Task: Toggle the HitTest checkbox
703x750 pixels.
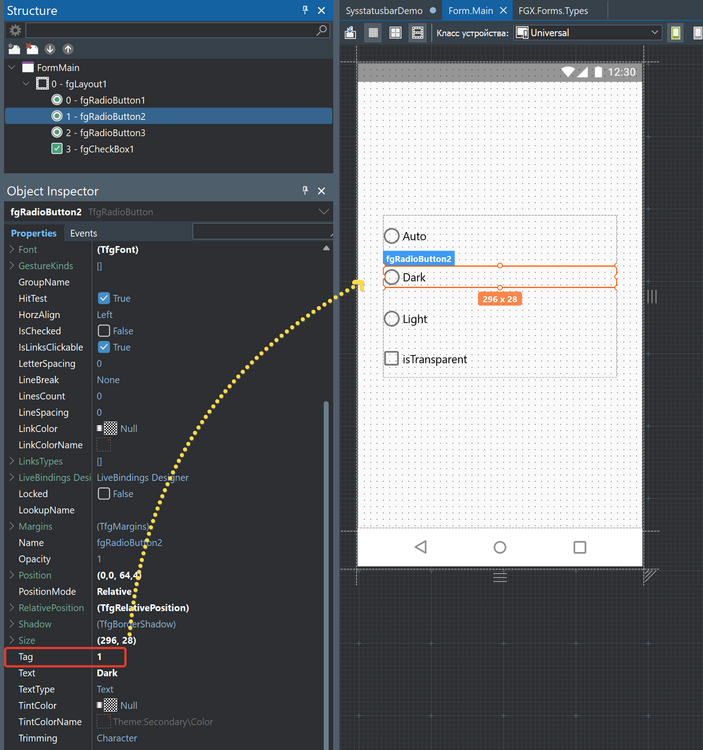Action: tap(104, 298)
